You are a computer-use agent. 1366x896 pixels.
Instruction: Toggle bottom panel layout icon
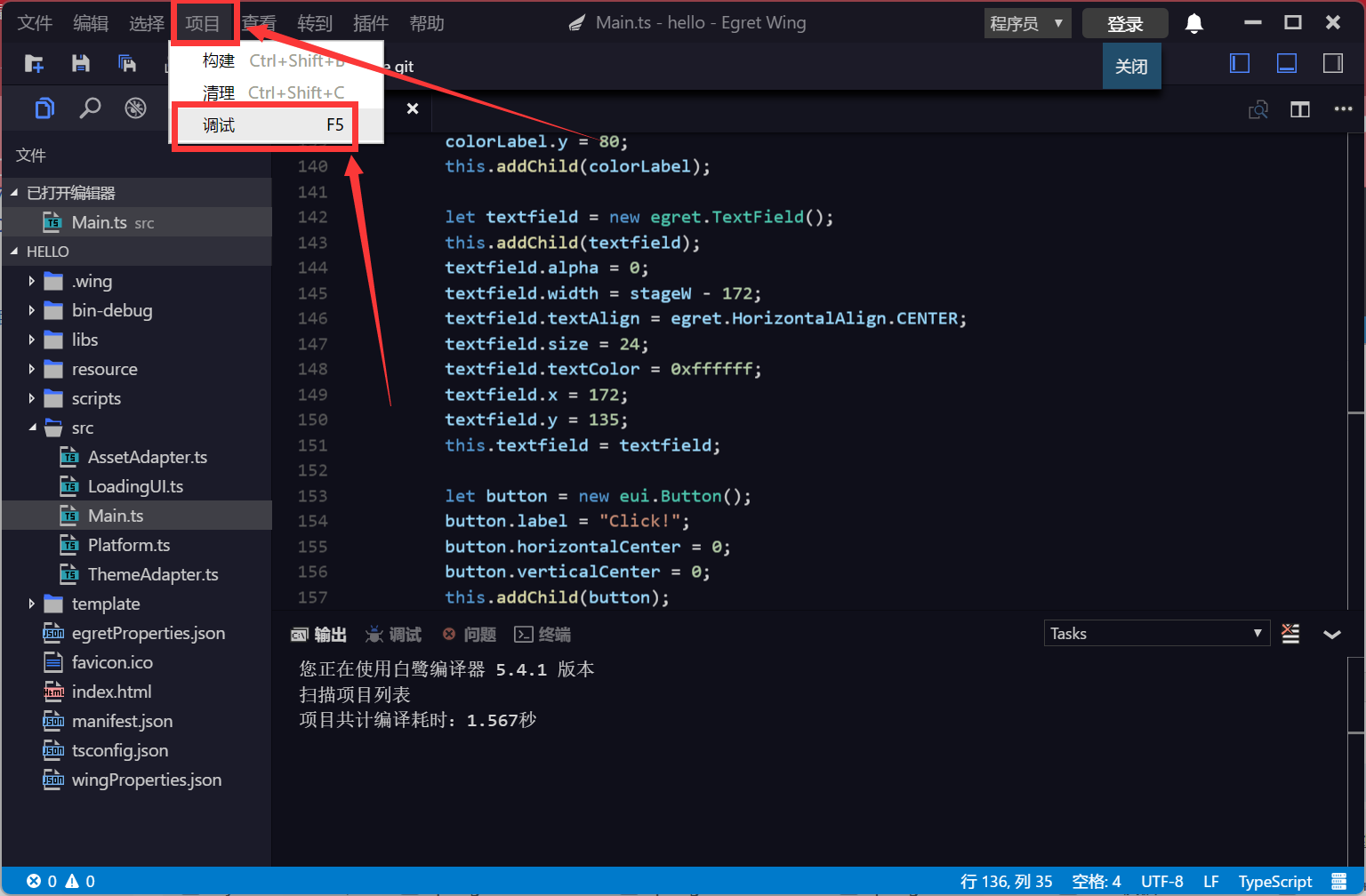[1286, 63]
